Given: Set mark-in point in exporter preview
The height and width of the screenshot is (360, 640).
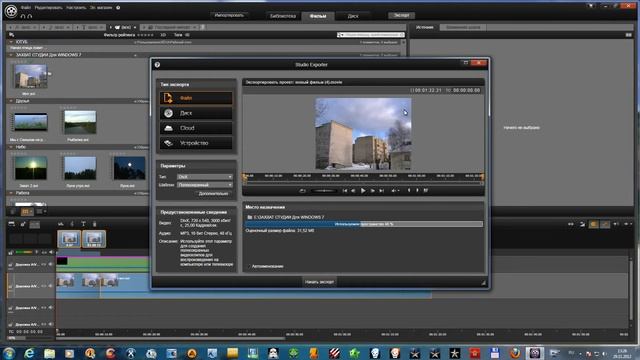Looking at the screenshot, I should tap(409, 190).
